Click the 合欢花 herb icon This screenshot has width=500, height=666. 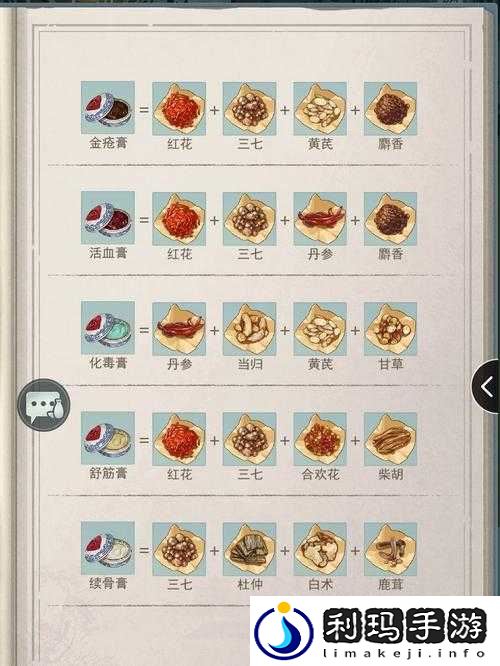click(320, 438)
